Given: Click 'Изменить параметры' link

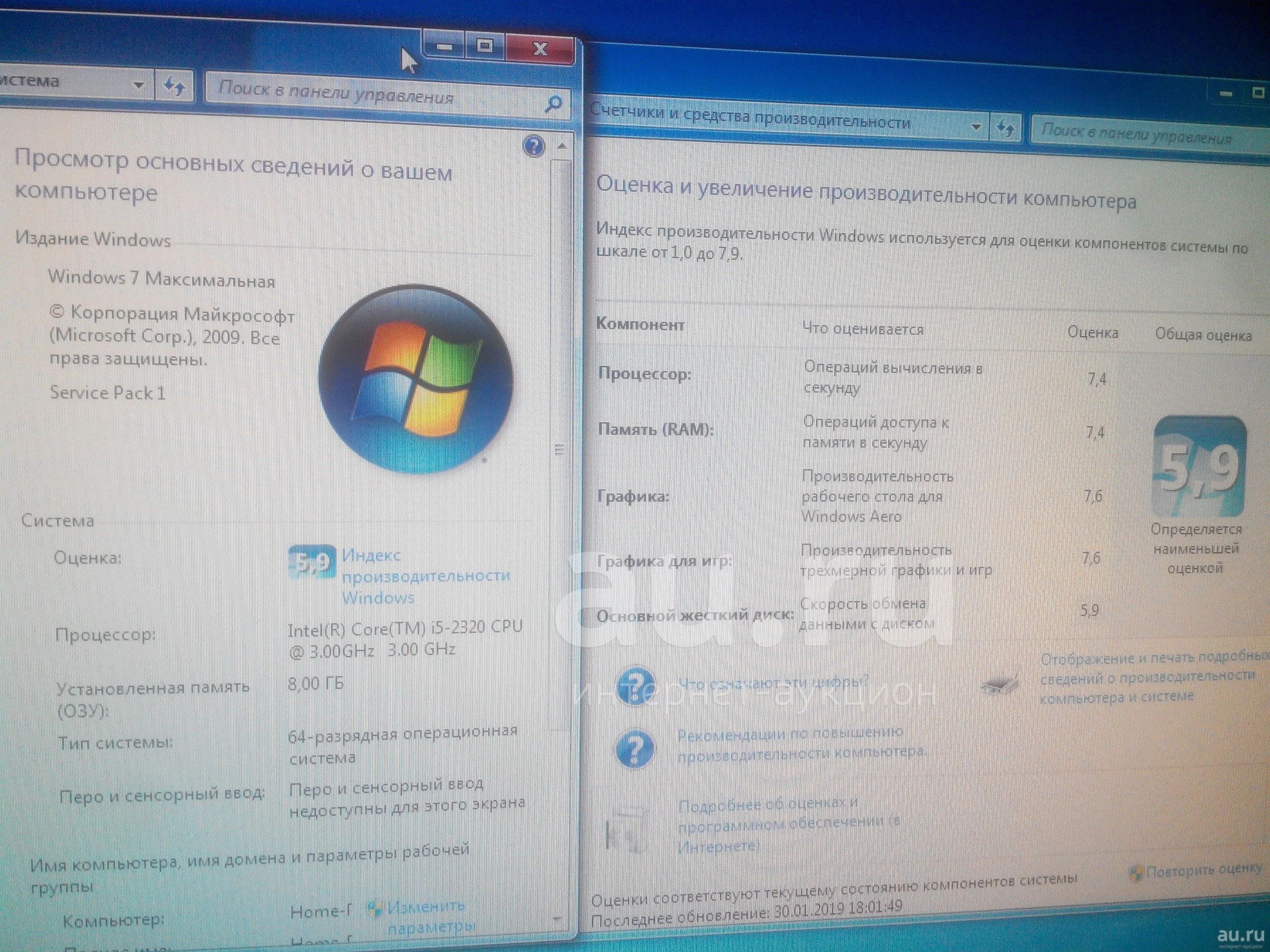Looking at the screenshot, I should click(431, 916).
